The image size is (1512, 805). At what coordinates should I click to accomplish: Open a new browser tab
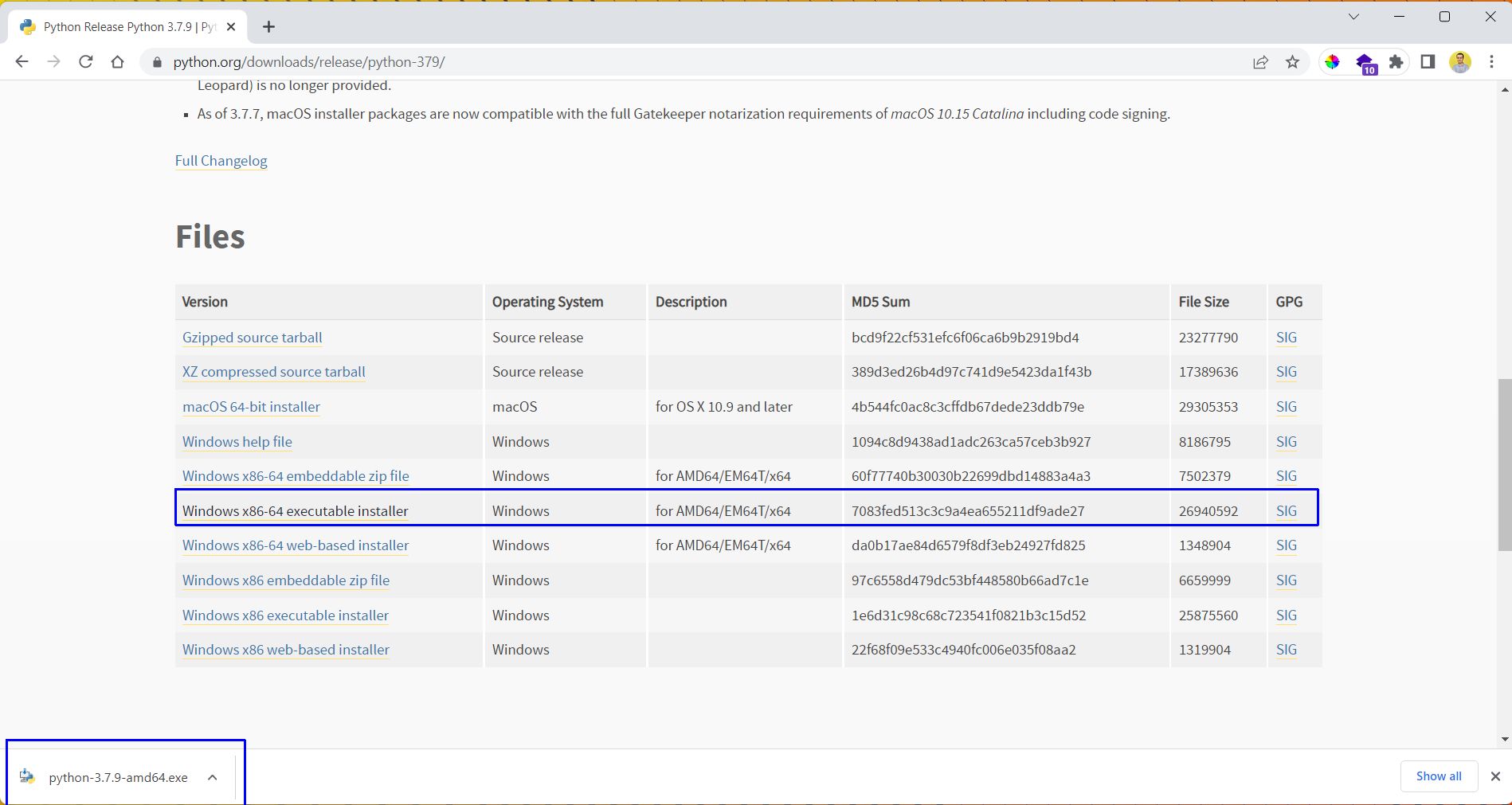269,27
